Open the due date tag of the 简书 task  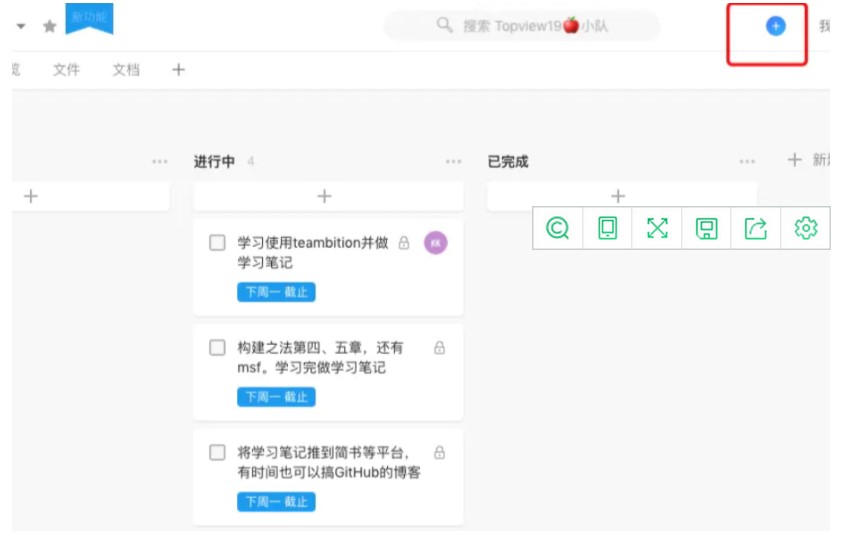point(276,502)
